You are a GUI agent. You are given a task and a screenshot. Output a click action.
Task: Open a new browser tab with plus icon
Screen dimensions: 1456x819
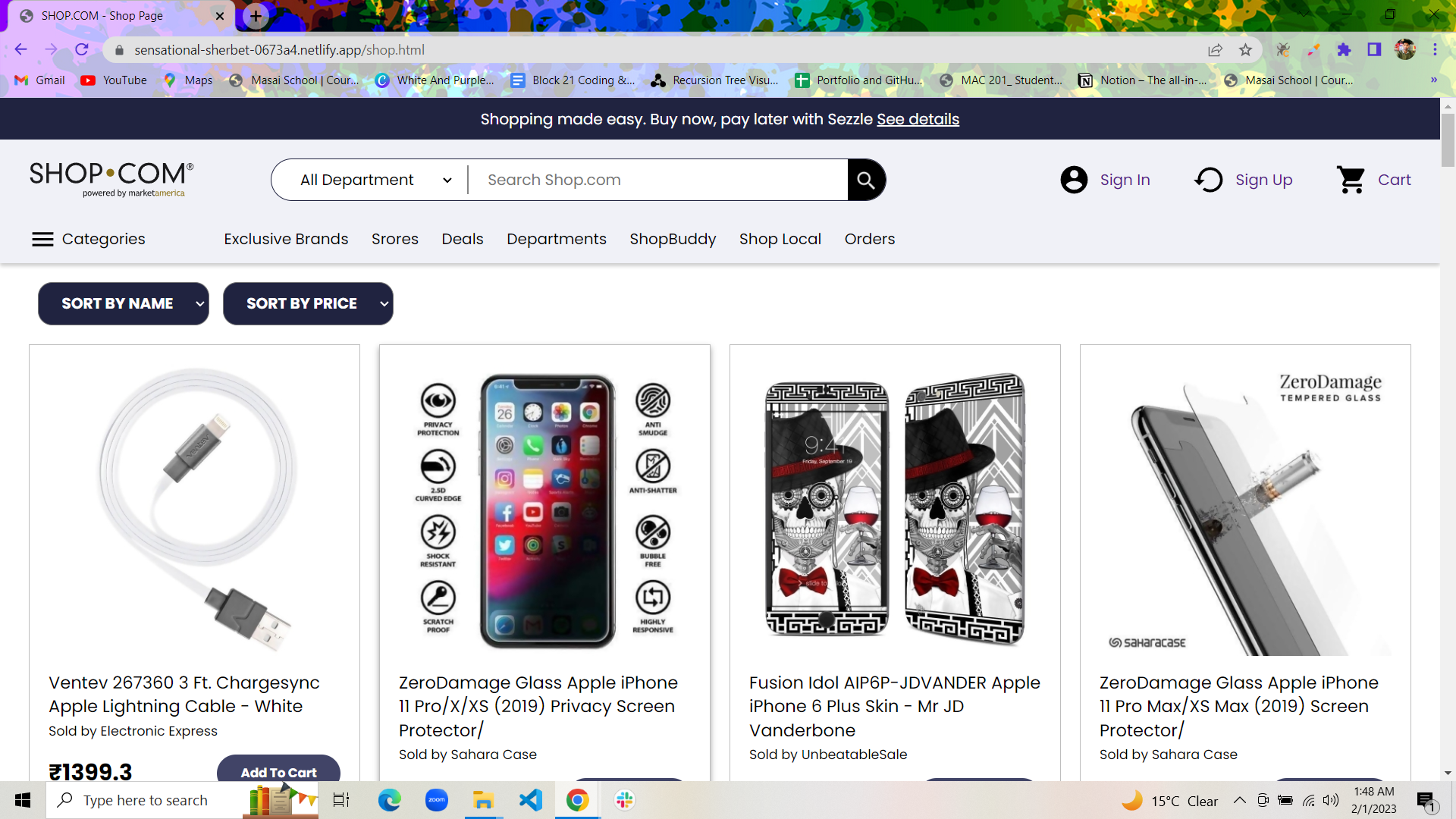coord(256,15)
